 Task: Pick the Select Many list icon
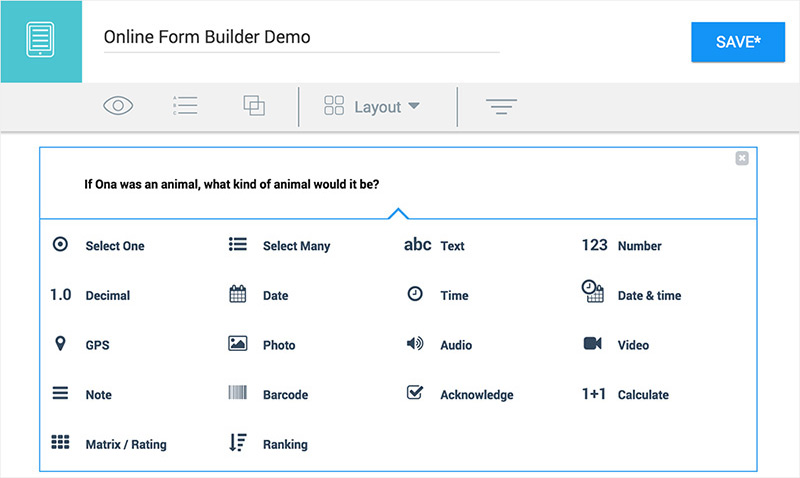click(x=238, y=244)
